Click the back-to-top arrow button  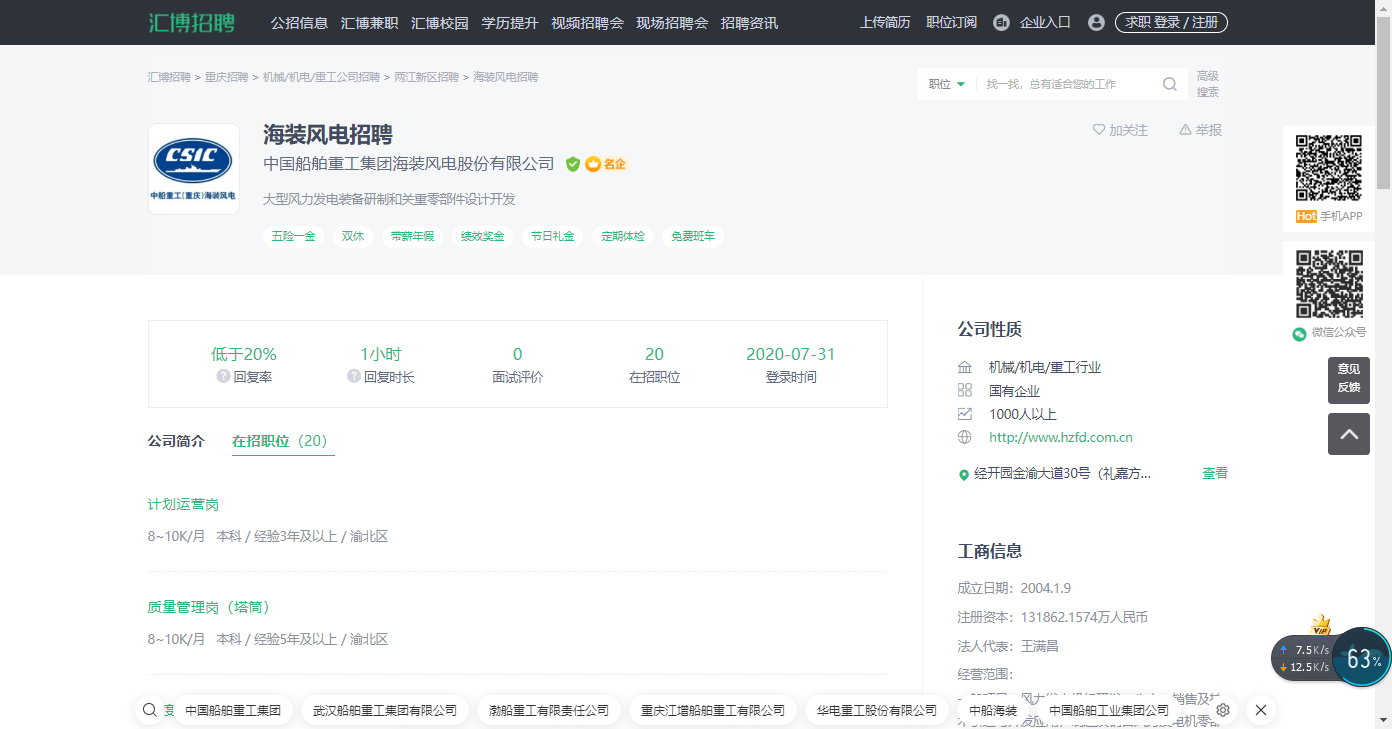1349,434
